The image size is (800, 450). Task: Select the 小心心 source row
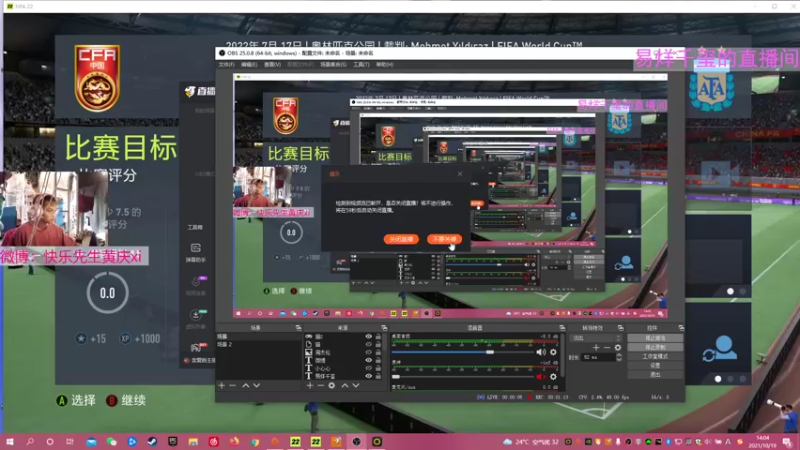(343, 368)
